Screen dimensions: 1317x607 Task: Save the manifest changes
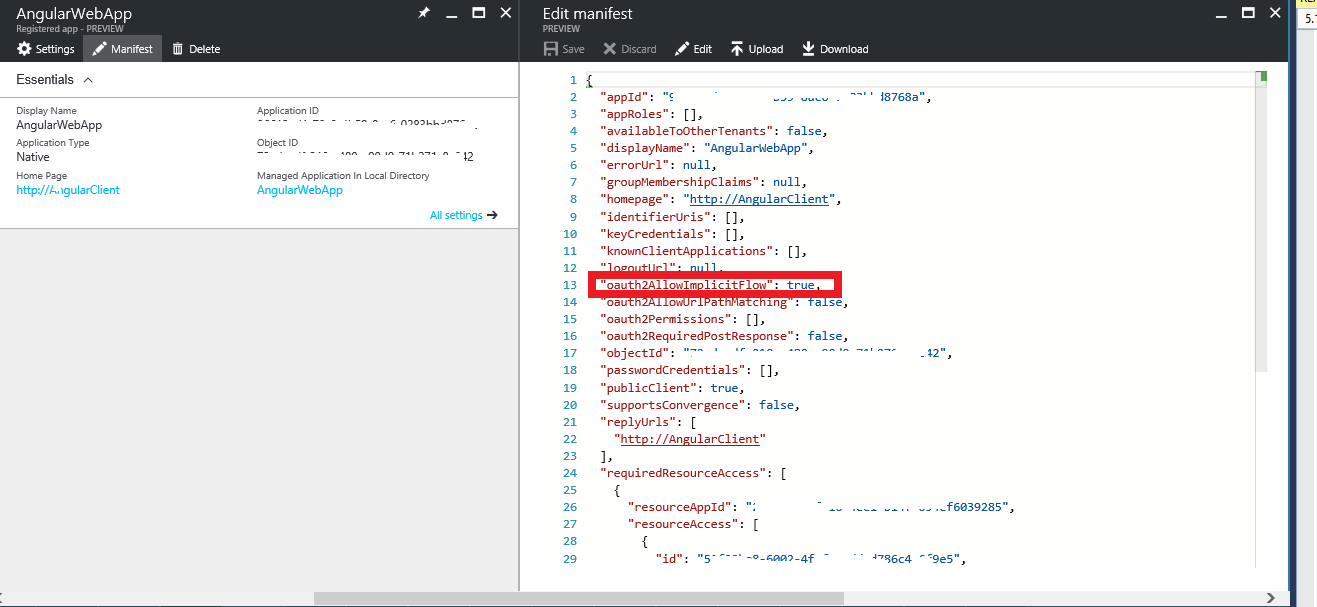click(x=564, y=49)
